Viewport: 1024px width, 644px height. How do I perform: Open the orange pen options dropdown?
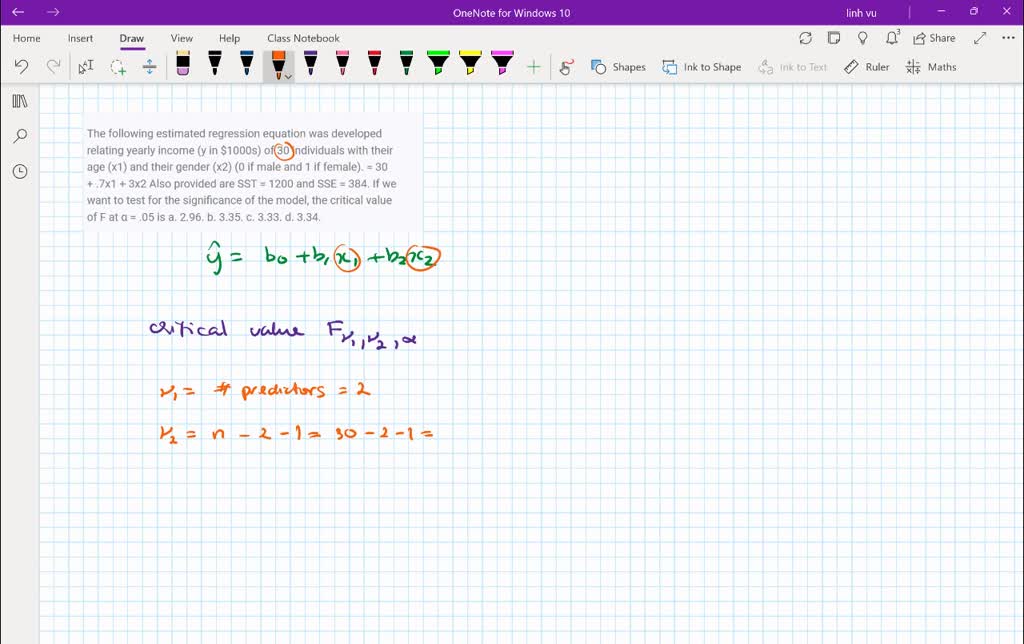288,74
